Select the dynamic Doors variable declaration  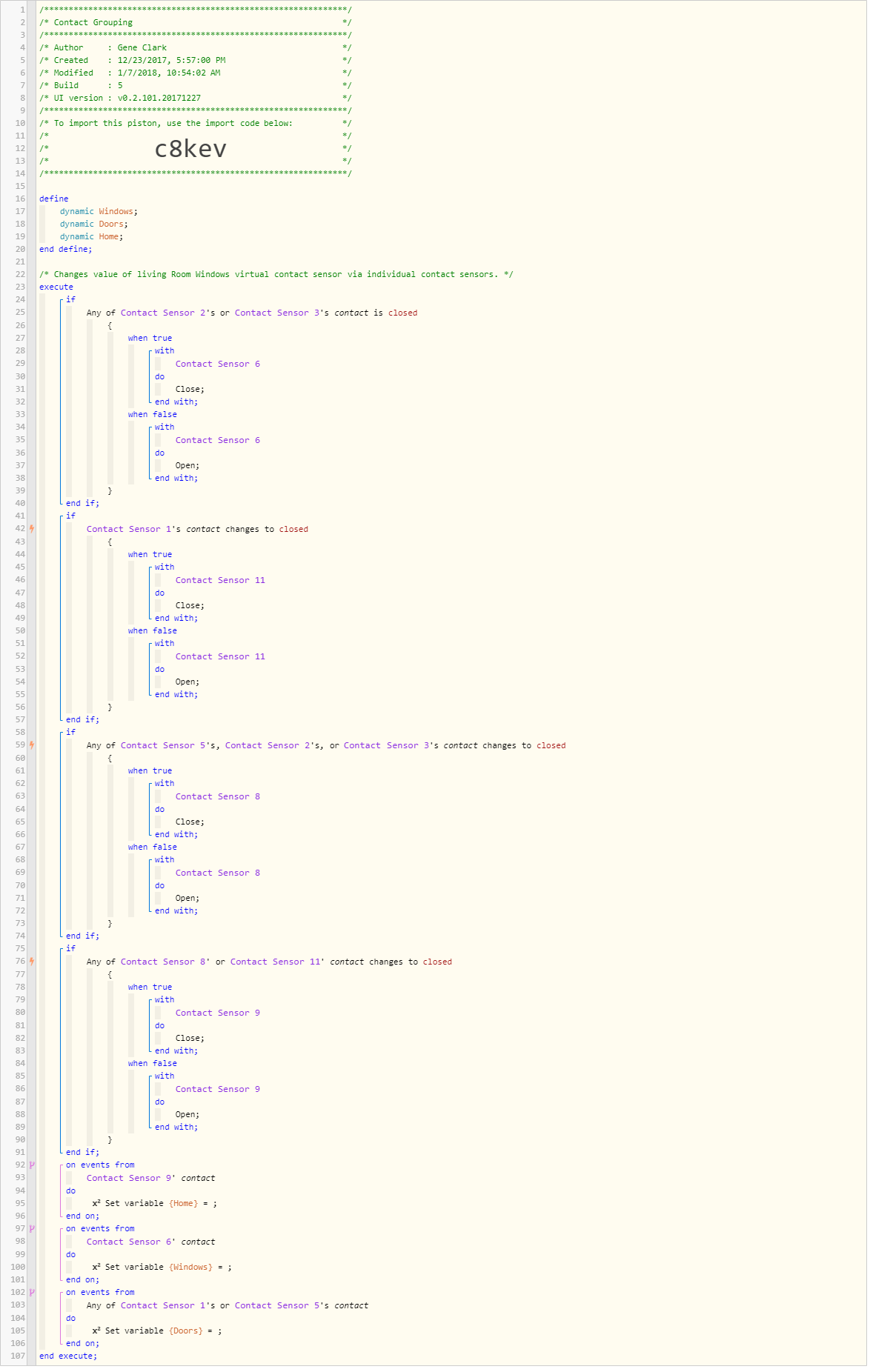pos(94,224)
